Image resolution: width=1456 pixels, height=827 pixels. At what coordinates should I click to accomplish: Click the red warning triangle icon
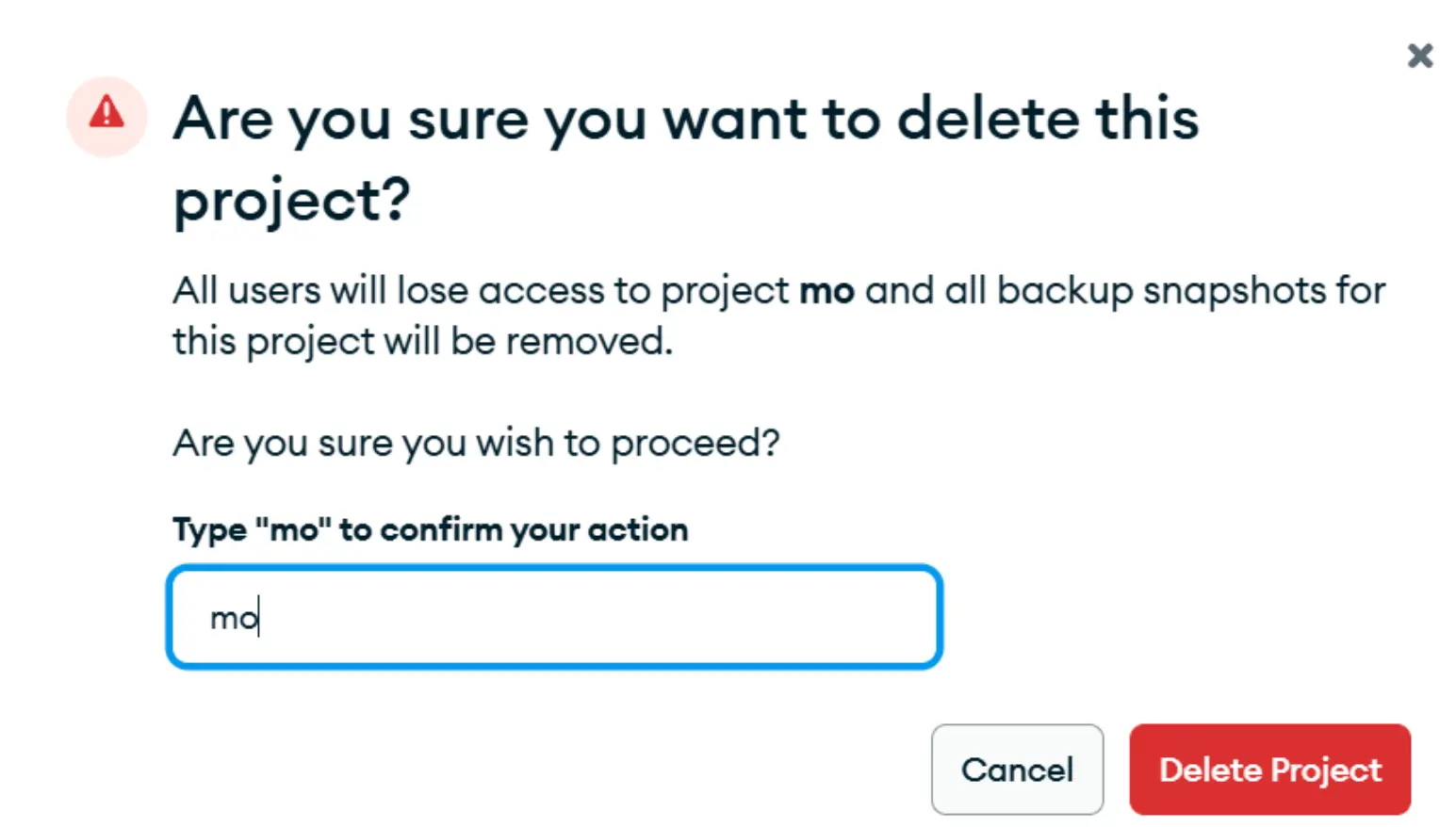tap(106, 114)
